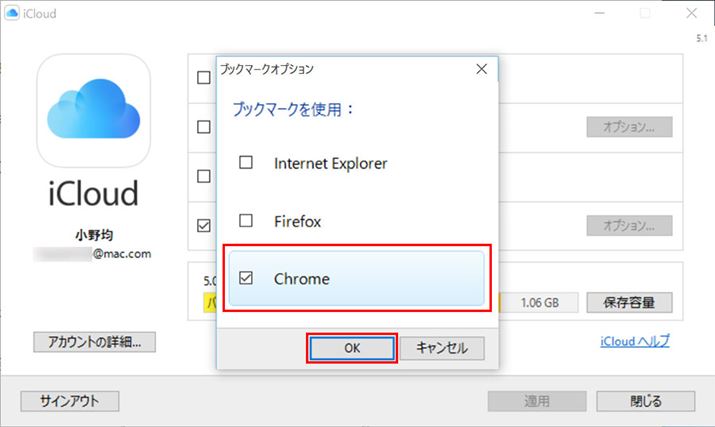Toggle the checked checkbox in main iCloud window
Viewport: 715px width, 427px height.
tap(204, 226)
